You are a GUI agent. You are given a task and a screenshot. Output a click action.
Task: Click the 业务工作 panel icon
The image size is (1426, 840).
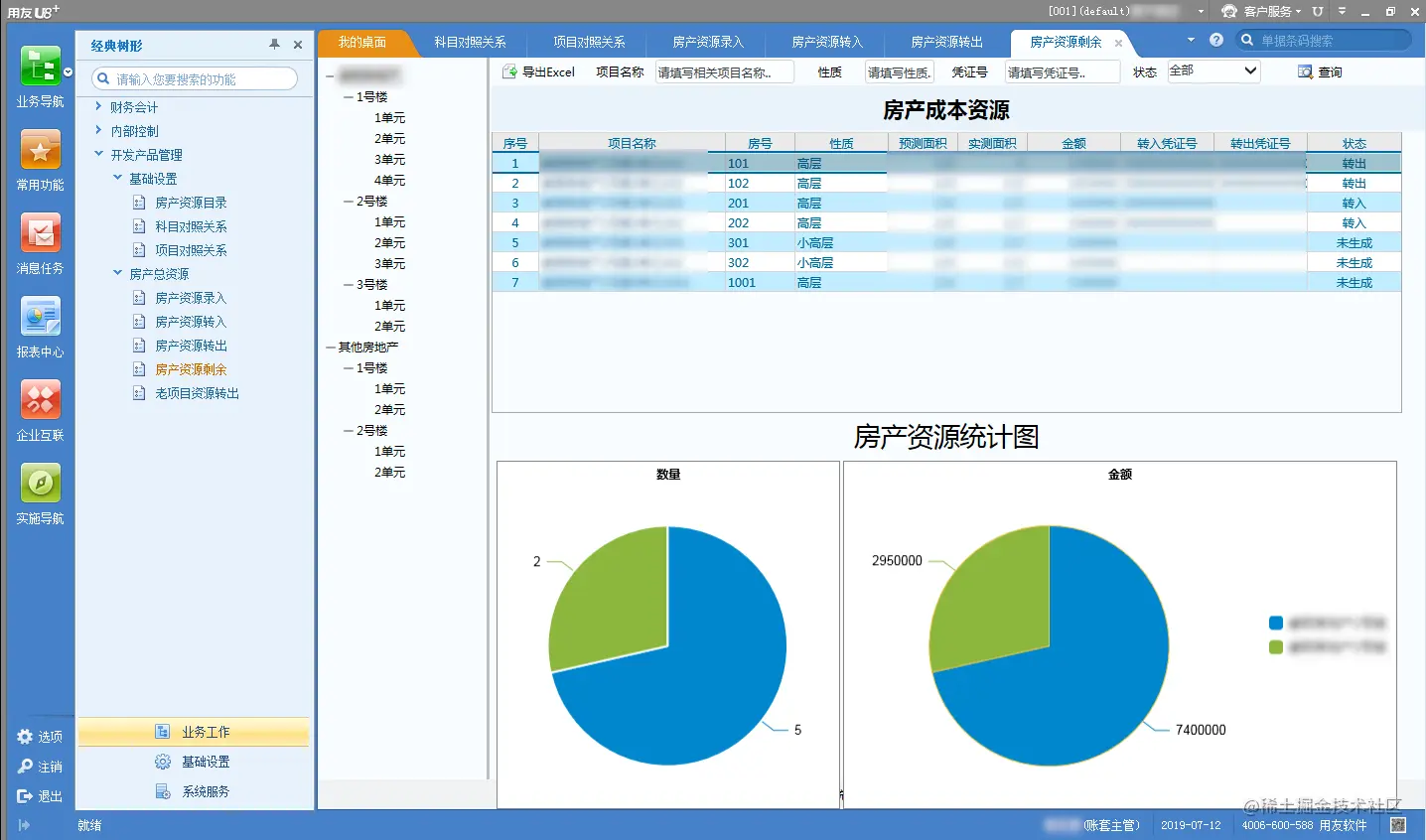[163, 732]
